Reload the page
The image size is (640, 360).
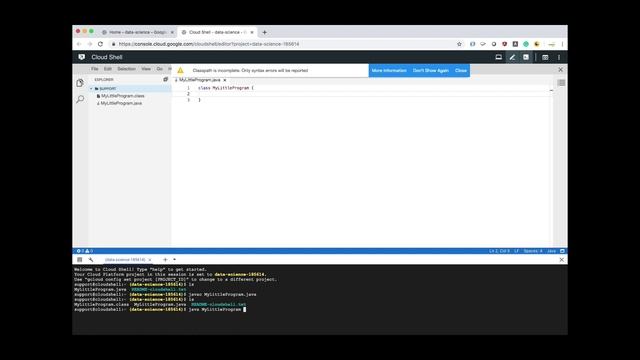(x=100, y=44)
